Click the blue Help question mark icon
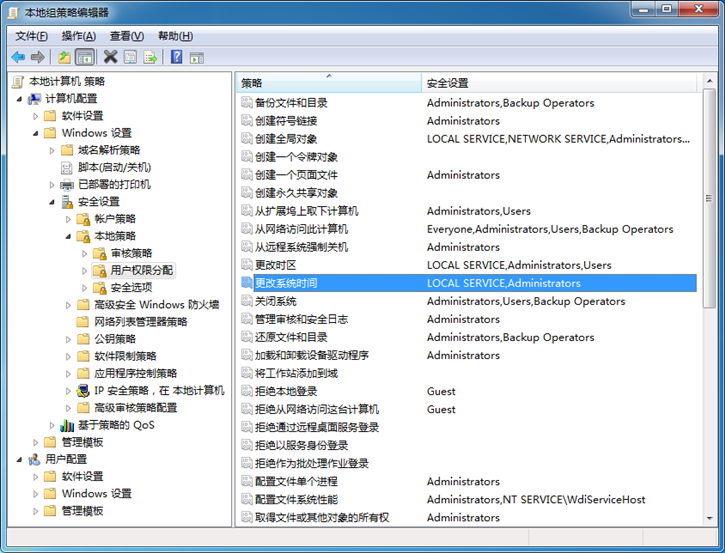 coord(176,57)
